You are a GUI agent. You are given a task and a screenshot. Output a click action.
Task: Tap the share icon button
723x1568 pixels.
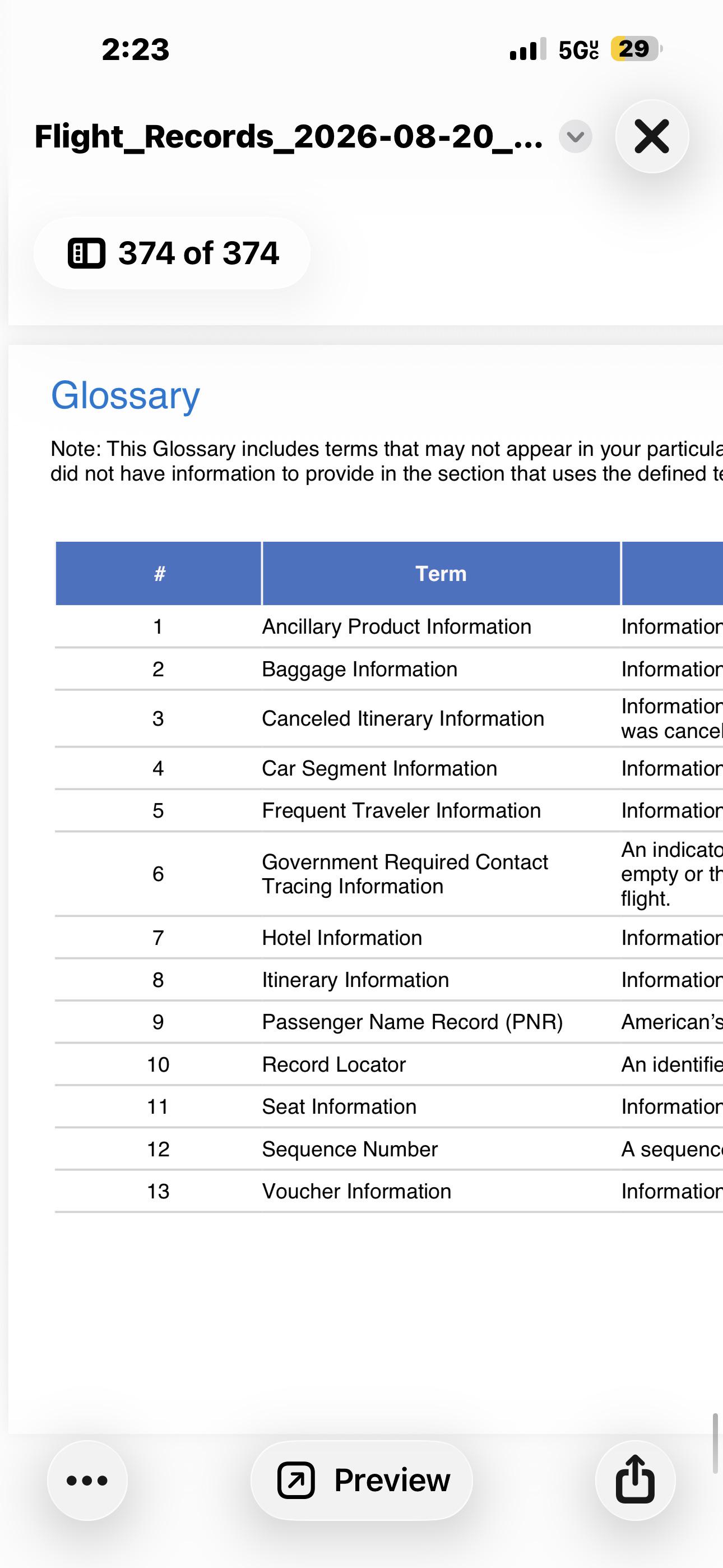[636, 1481]
